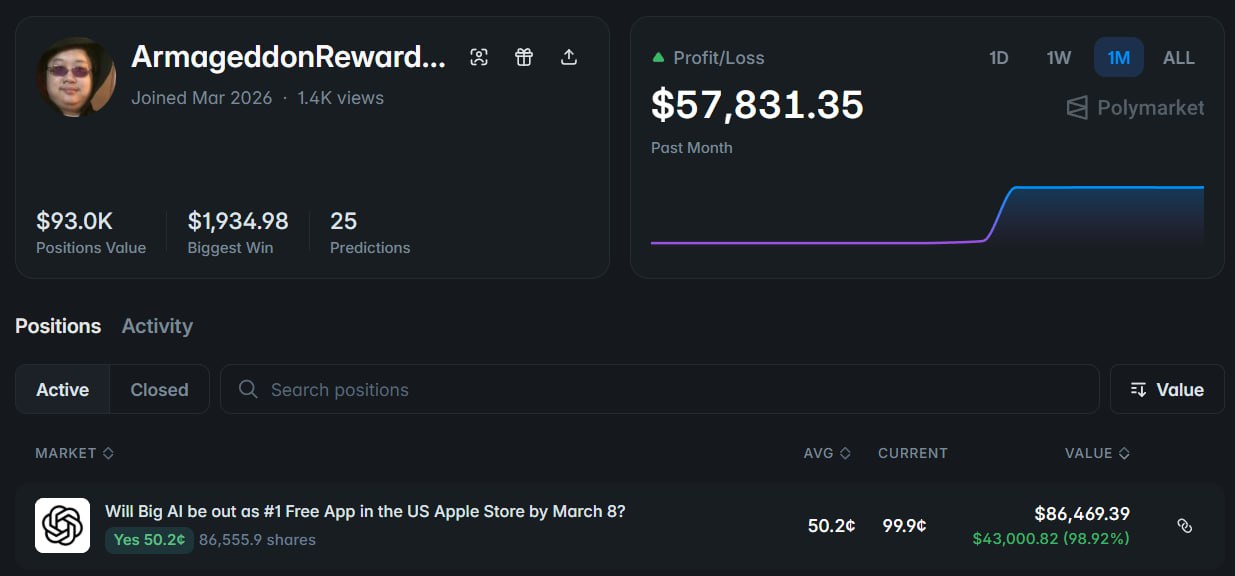
Task: Open the Value sort dropdown
Action: click(x=1167, y=389)
